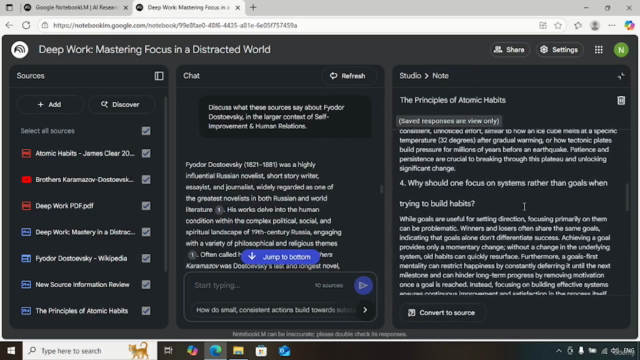Select the Deep Work: Mastering Focus browser tab
This screenshot has width=640, height=360.
[x=188, y=7]
